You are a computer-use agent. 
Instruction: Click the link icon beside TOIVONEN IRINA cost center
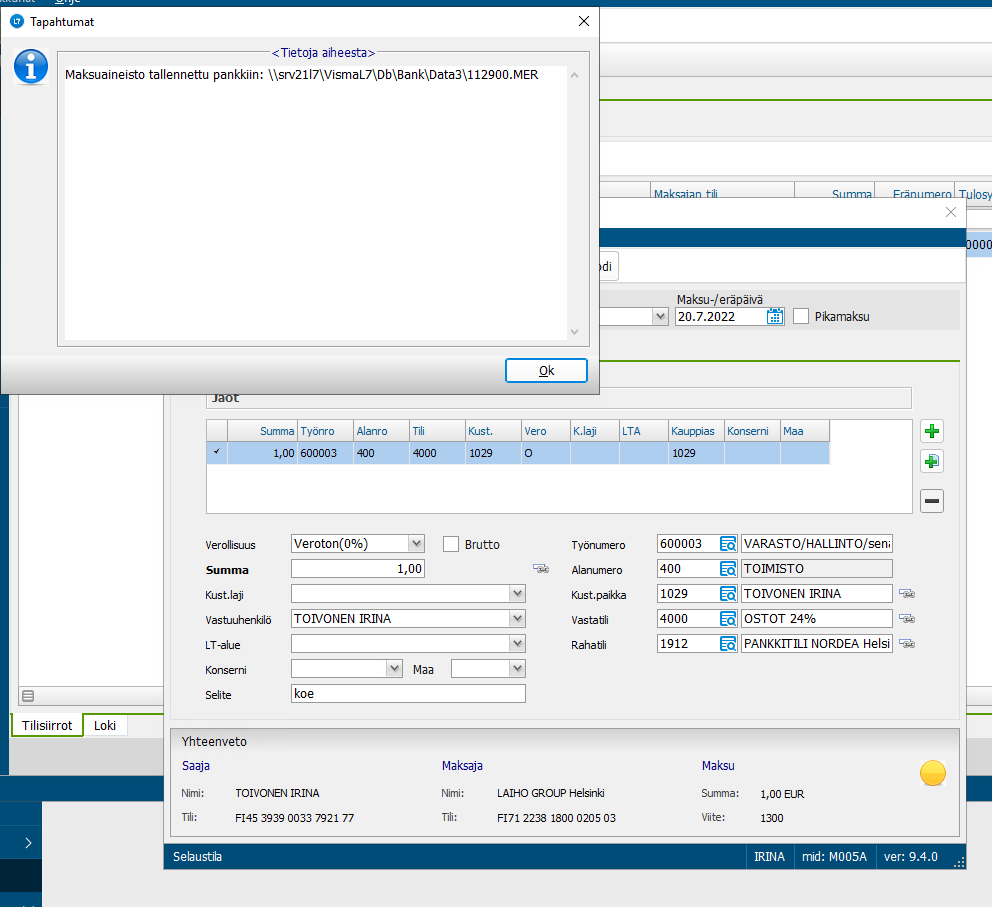click(x=907, y=594)
